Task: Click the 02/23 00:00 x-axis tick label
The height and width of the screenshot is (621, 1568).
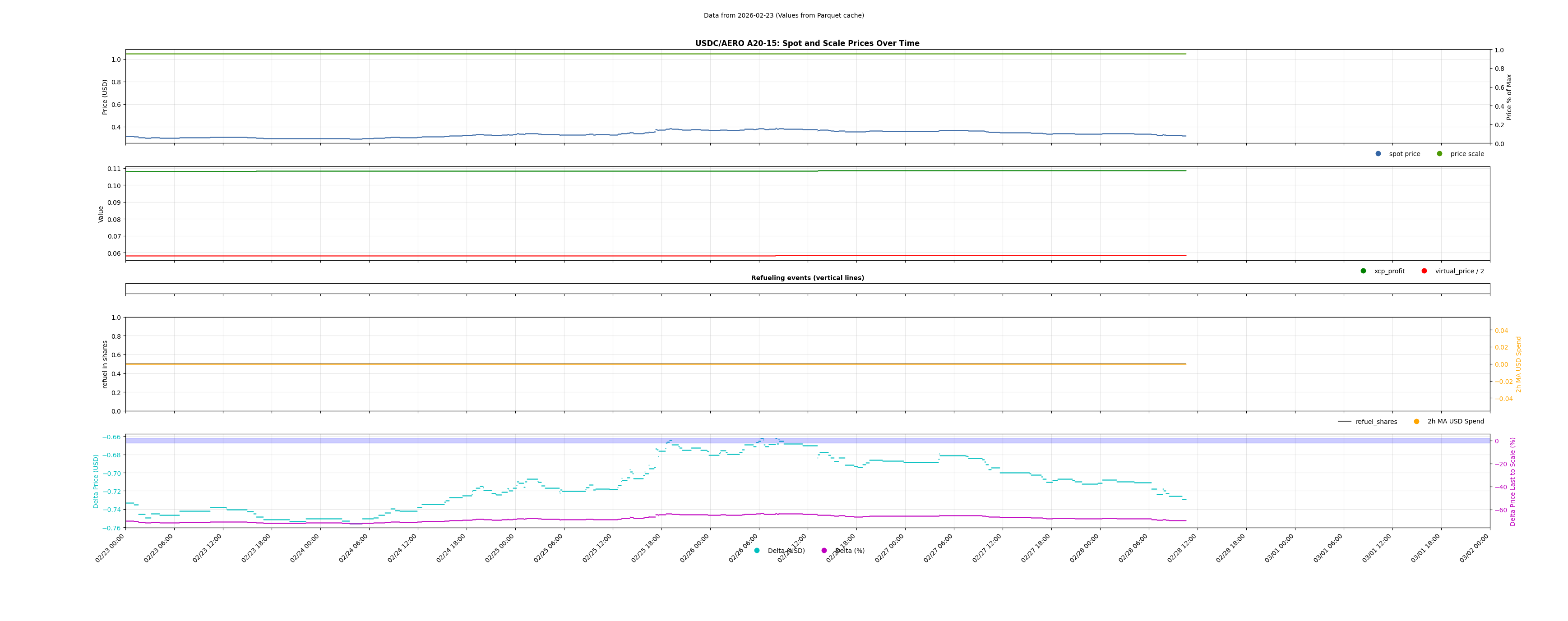Action: 110,548
